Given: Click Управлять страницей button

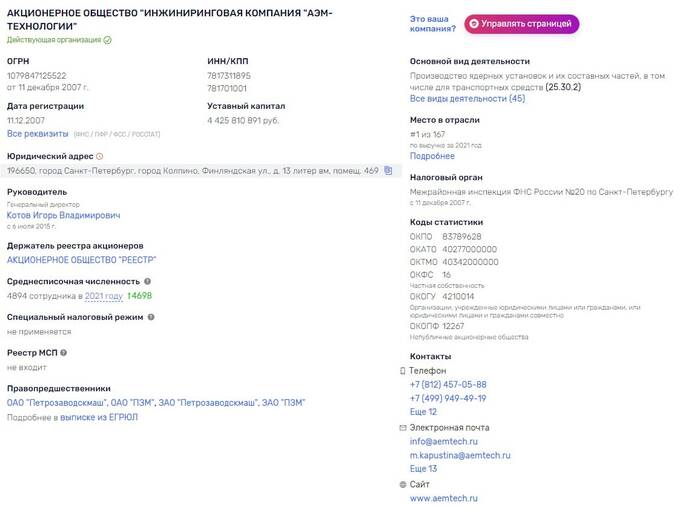Looking at the screenshot, I should (522, 24).
